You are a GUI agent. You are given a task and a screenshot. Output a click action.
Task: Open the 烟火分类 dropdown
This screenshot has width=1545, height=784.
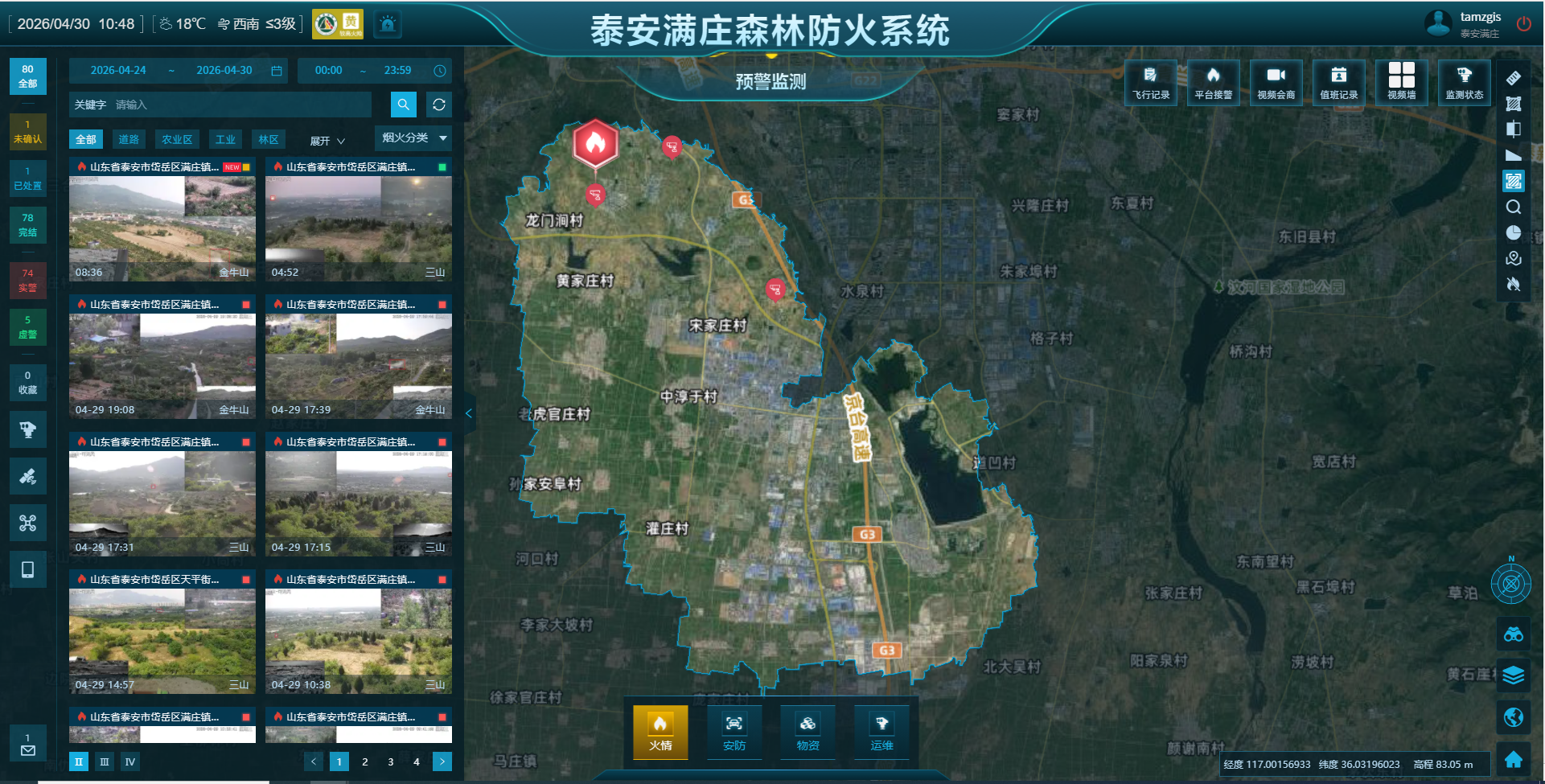(413, 138)
